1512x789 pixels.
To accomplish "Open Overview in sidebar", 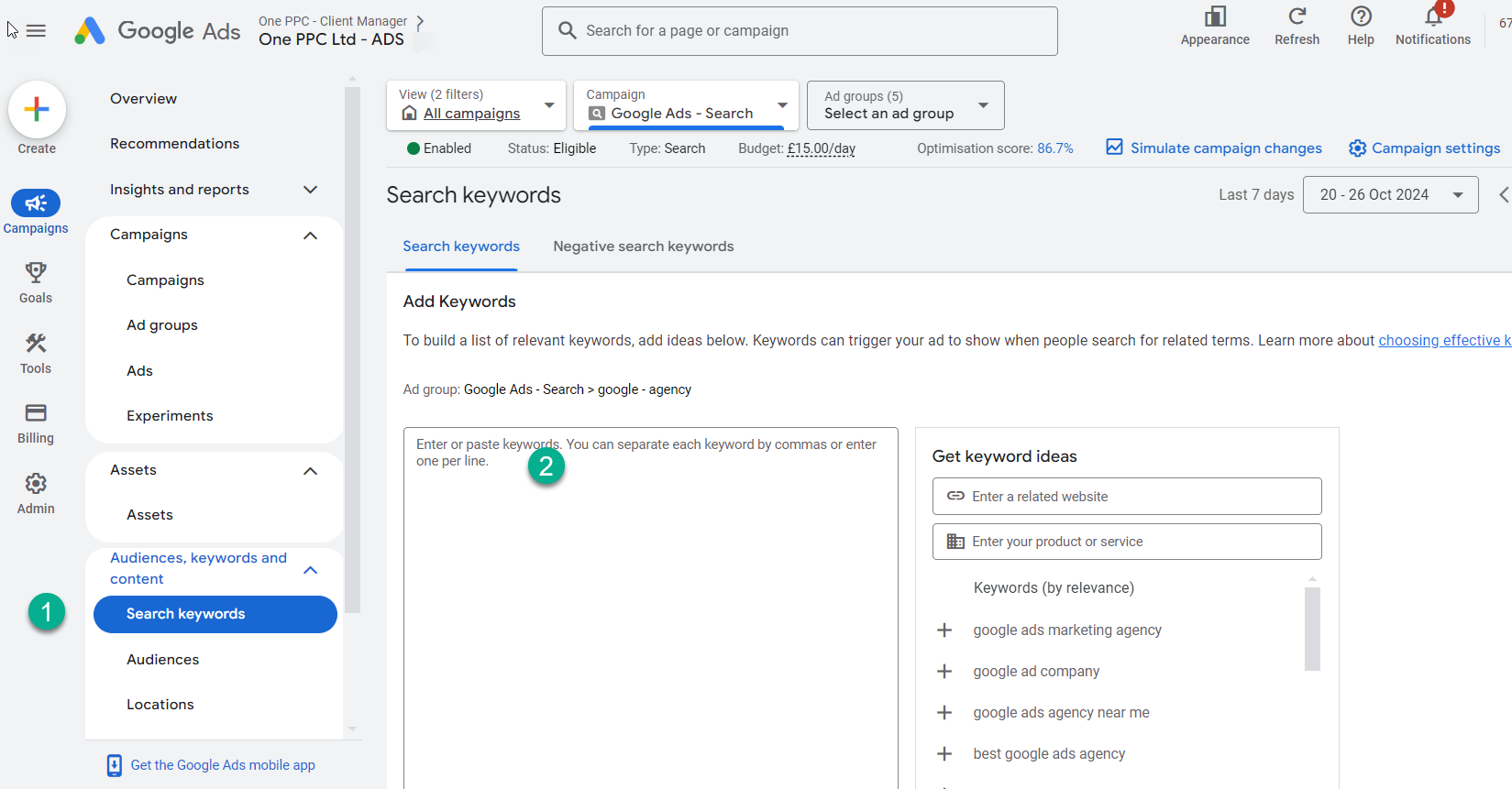I will (x=144, y=99).
